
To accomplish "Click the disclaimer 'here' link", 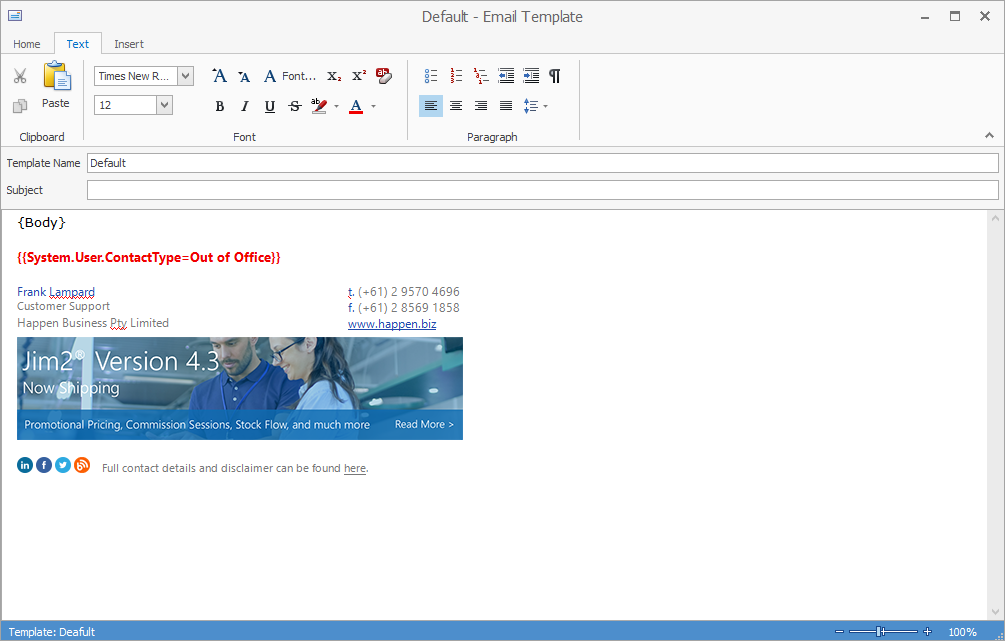I will 354,468.
